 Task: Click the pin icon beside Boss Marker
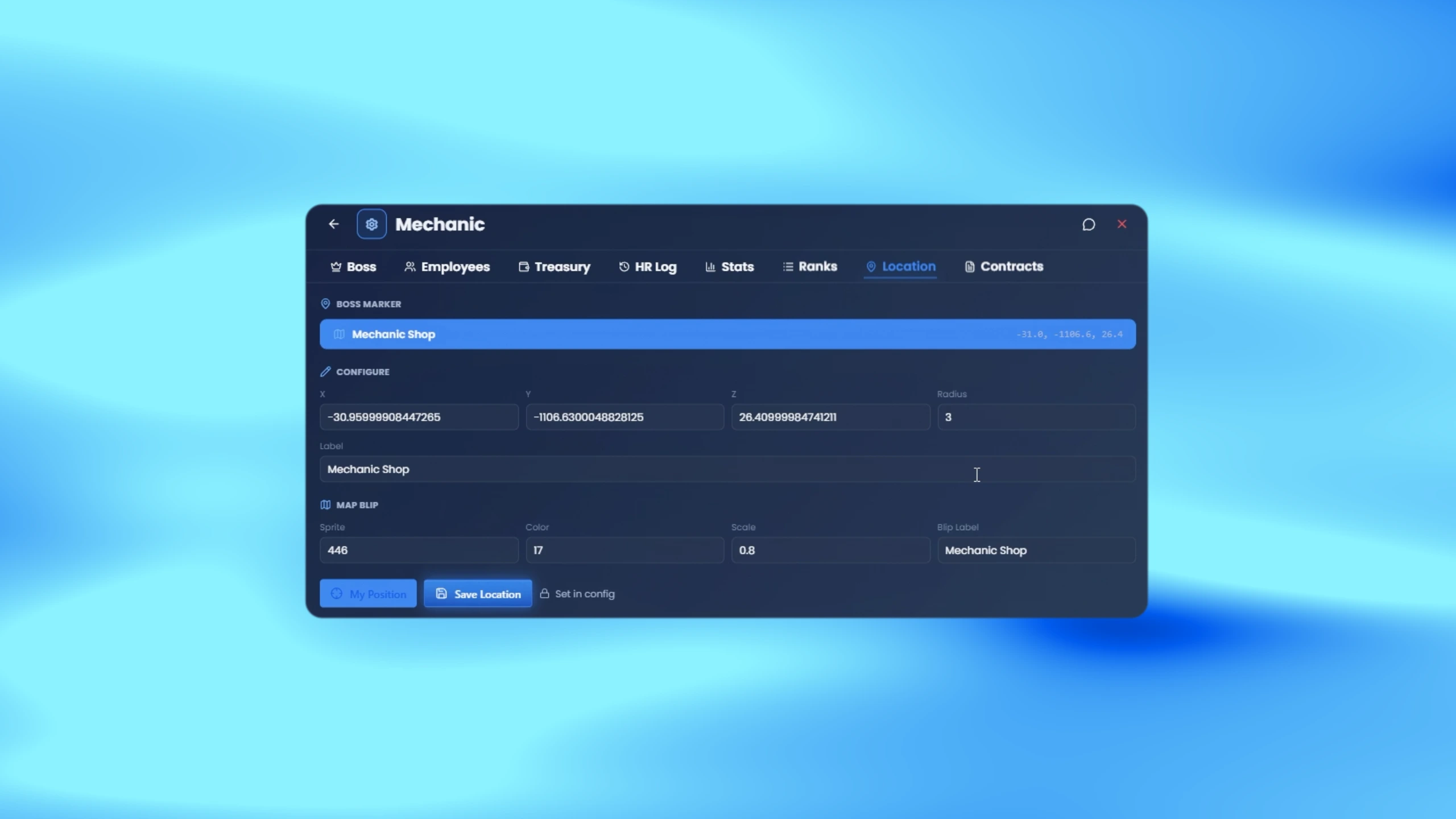(x=325, y=304)
